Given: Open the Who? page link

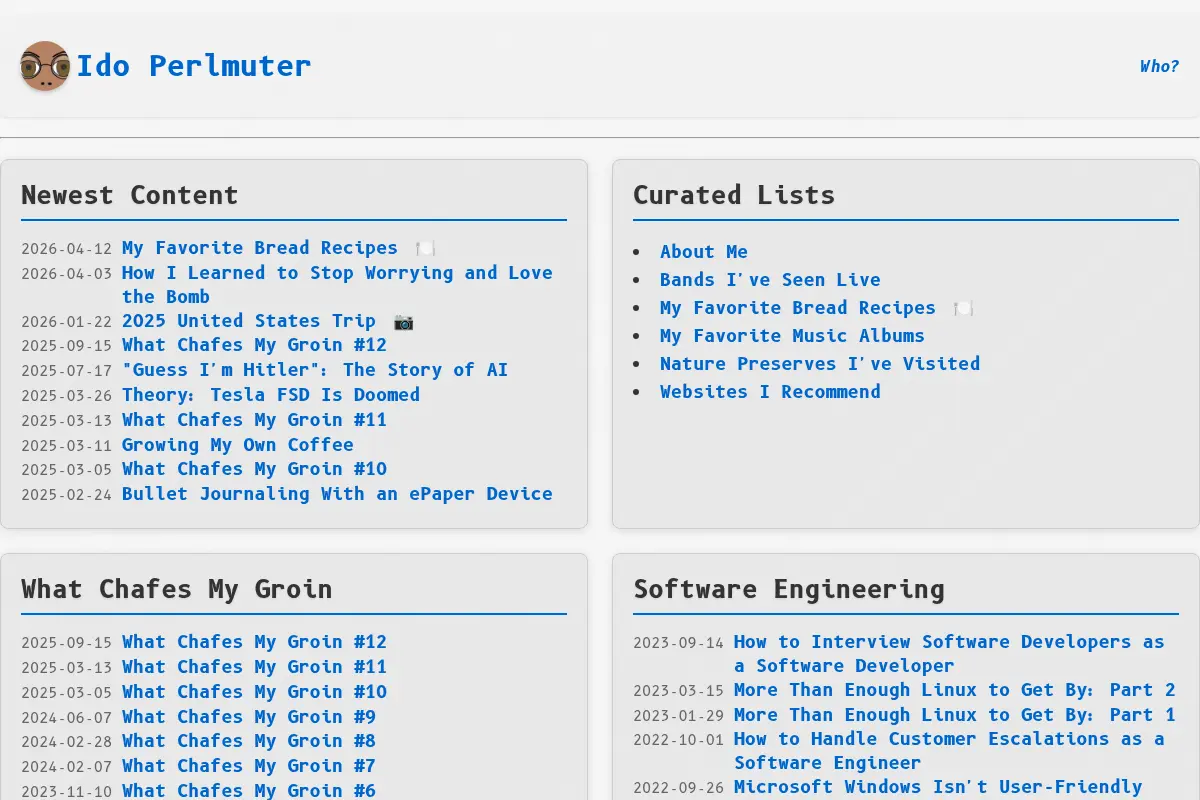Looking at the screenshot, I should click(1159, 66).
